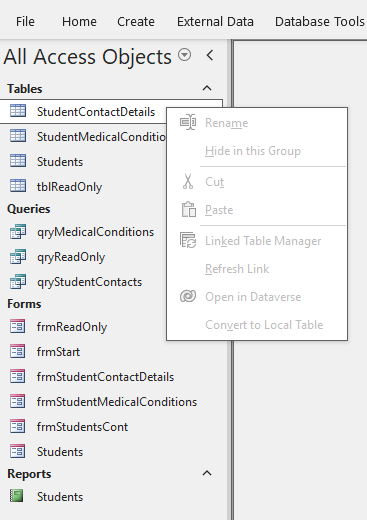This screenshot has height=520, width=367.
Task: Select the qryMedicalConditions query name
Action: pyautogui.click(x=96, y=232)
